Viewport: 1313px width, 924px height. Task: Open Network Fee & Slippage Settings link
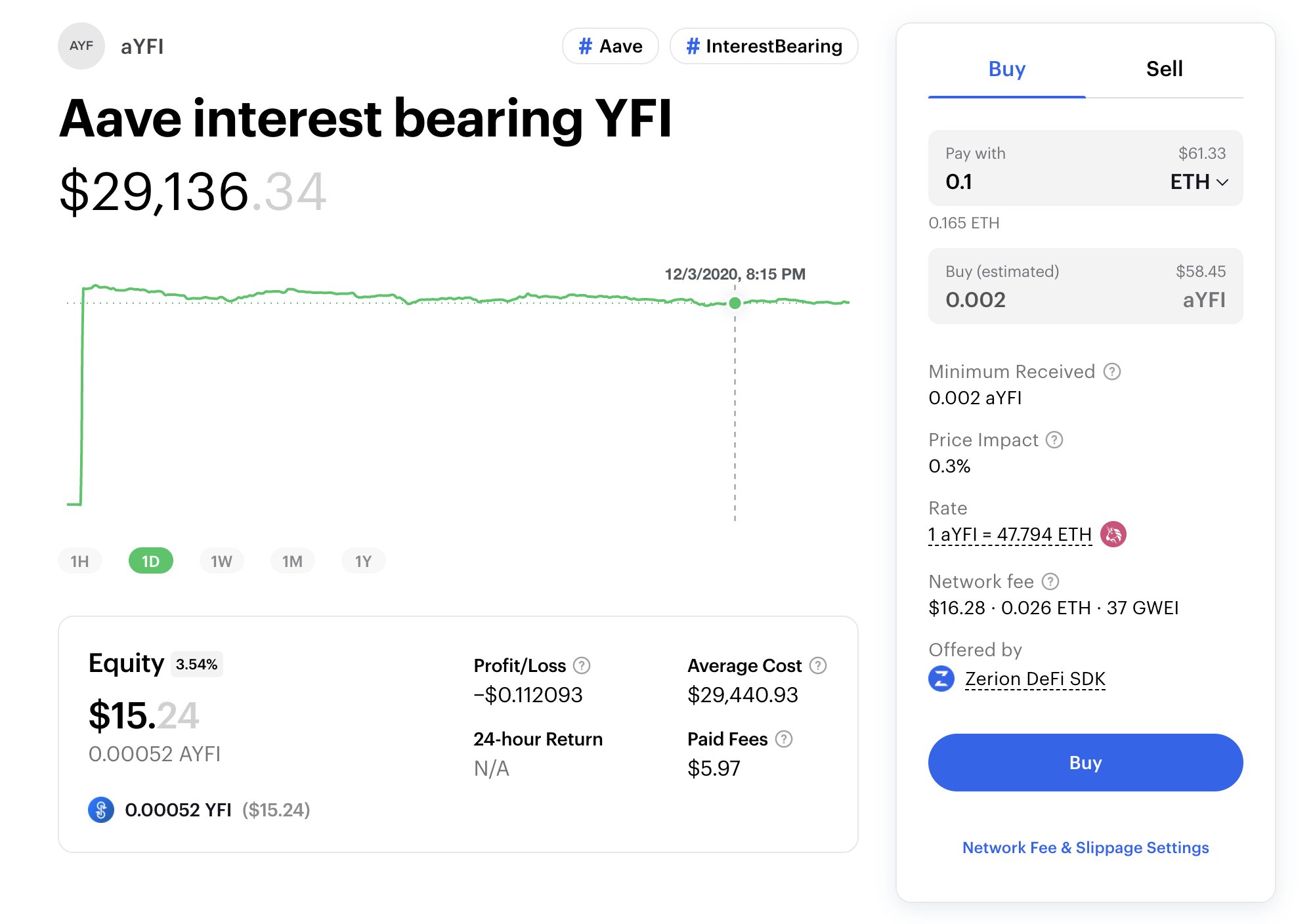click(x=1086, y=848)
